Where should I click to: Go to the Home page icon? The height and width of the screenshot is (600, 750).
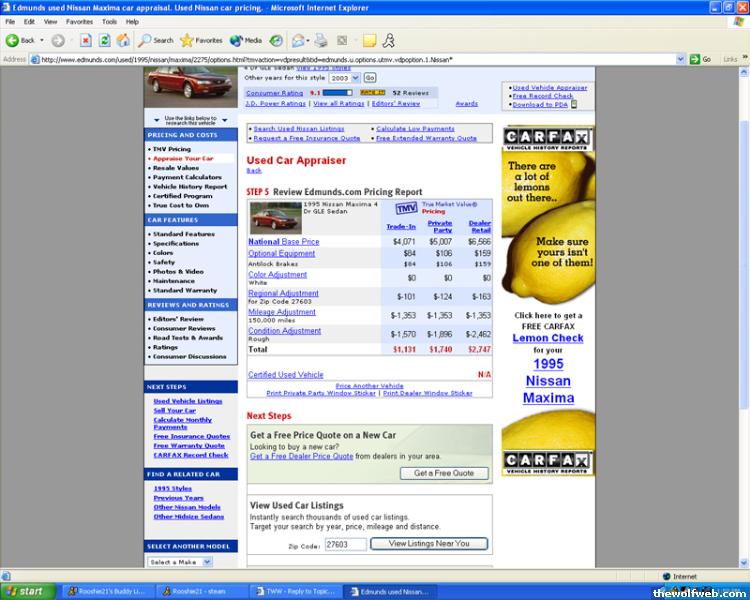coord(122,40)
